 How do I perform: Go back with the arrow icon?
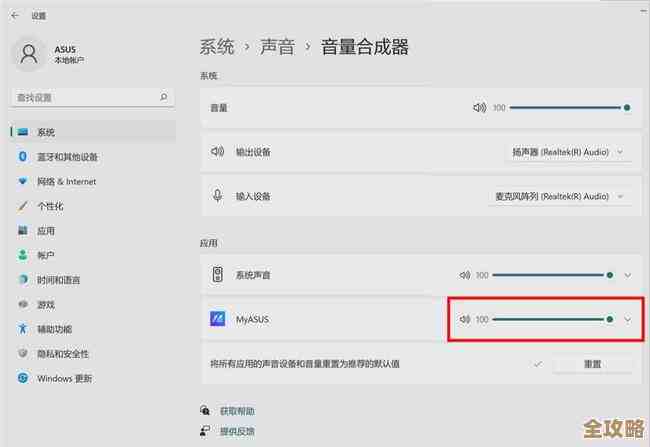coord(15,16)
